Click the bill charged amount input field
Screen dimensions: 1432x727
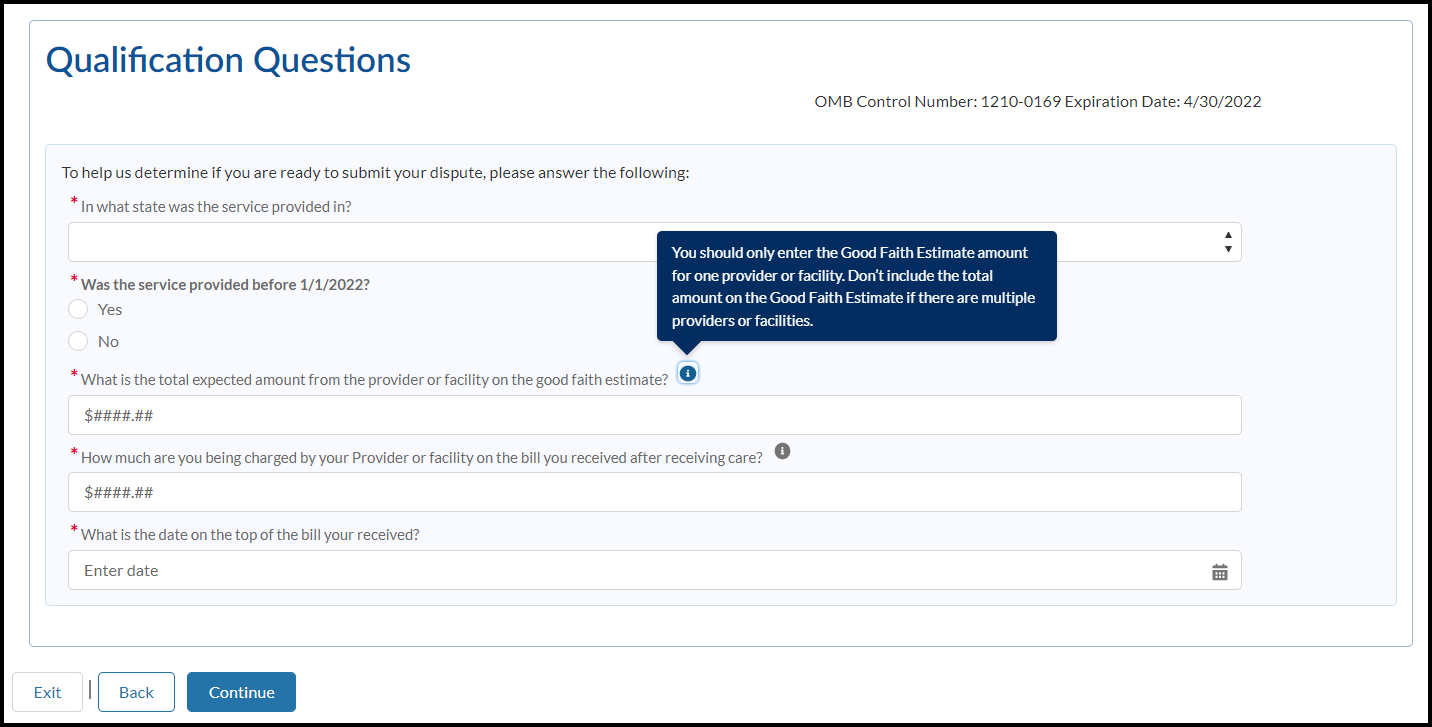click(x=654, y=492)
